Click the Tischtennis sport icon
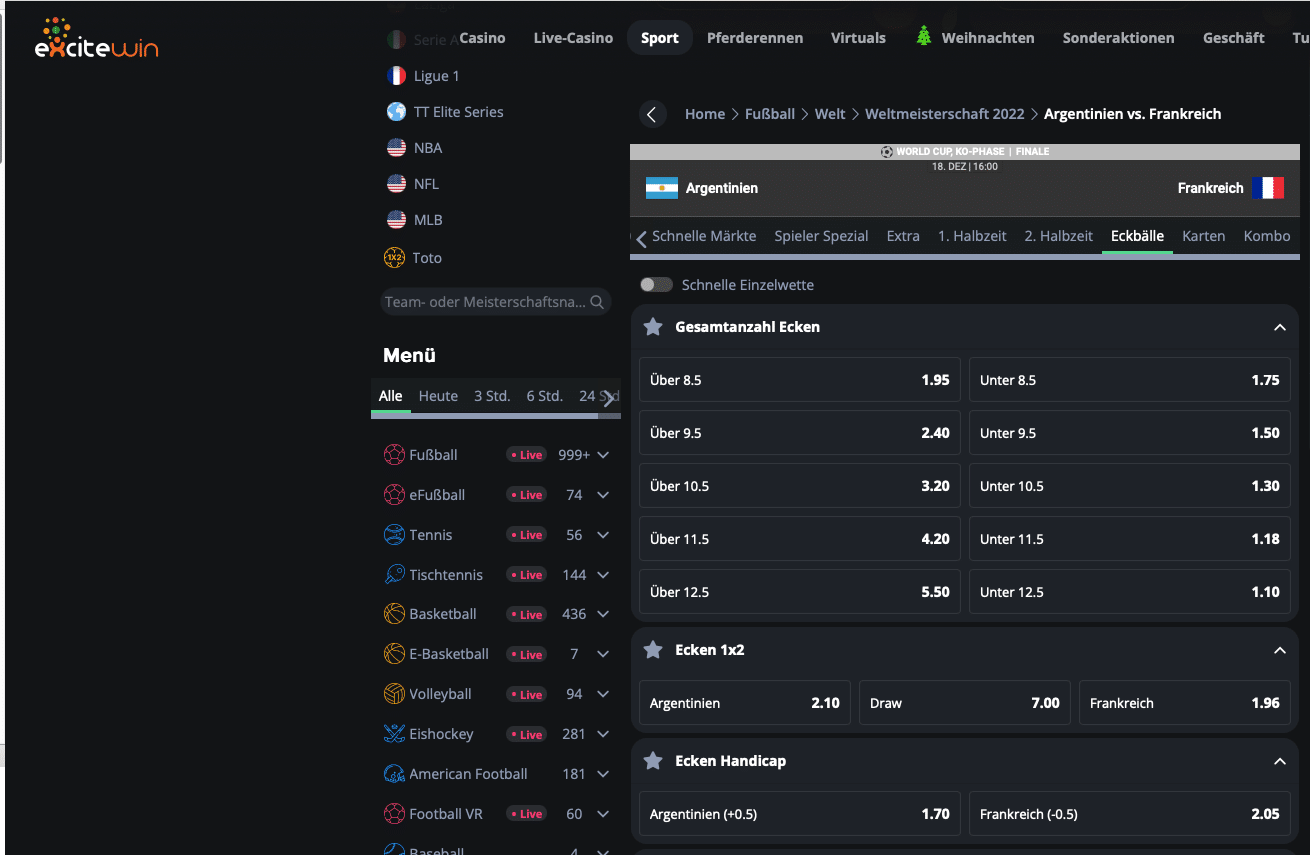 click(x=394, y=575)
